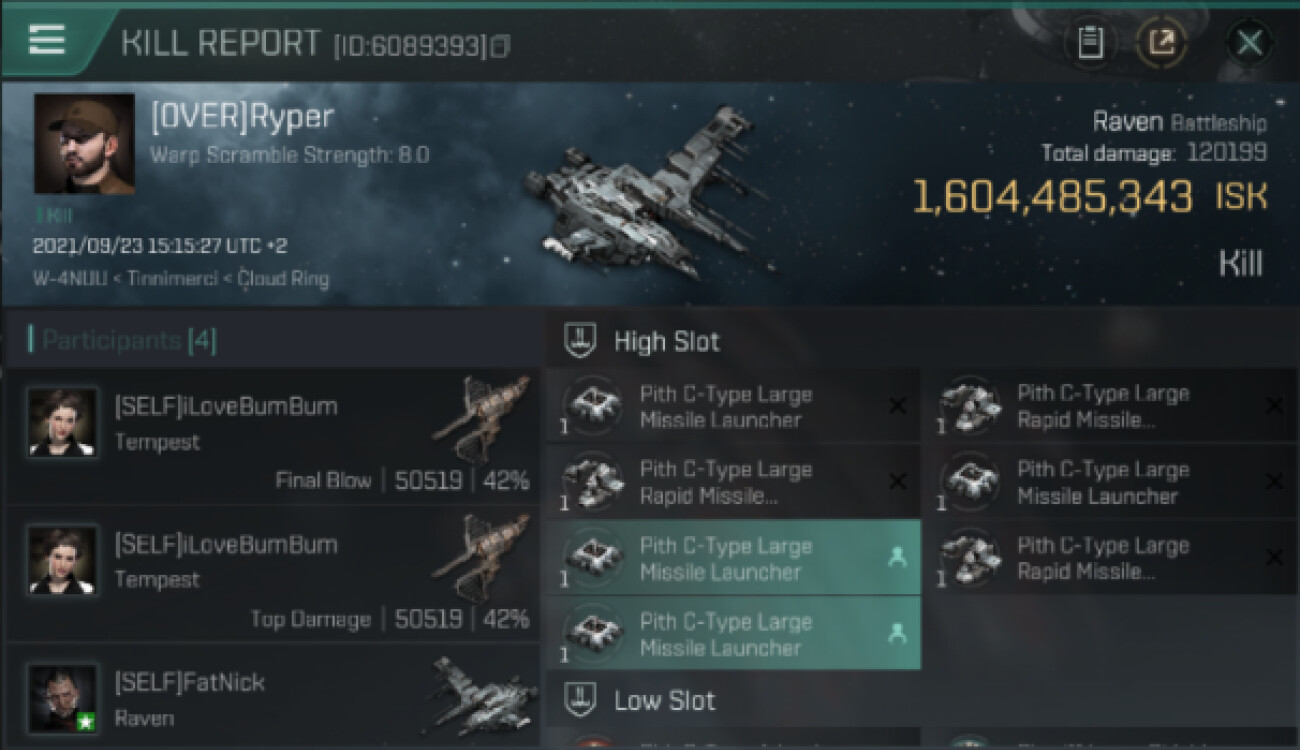This screenshot has width=1300, height=750.
Task: Close the kill report window
Action: [x=1249, y=43]
